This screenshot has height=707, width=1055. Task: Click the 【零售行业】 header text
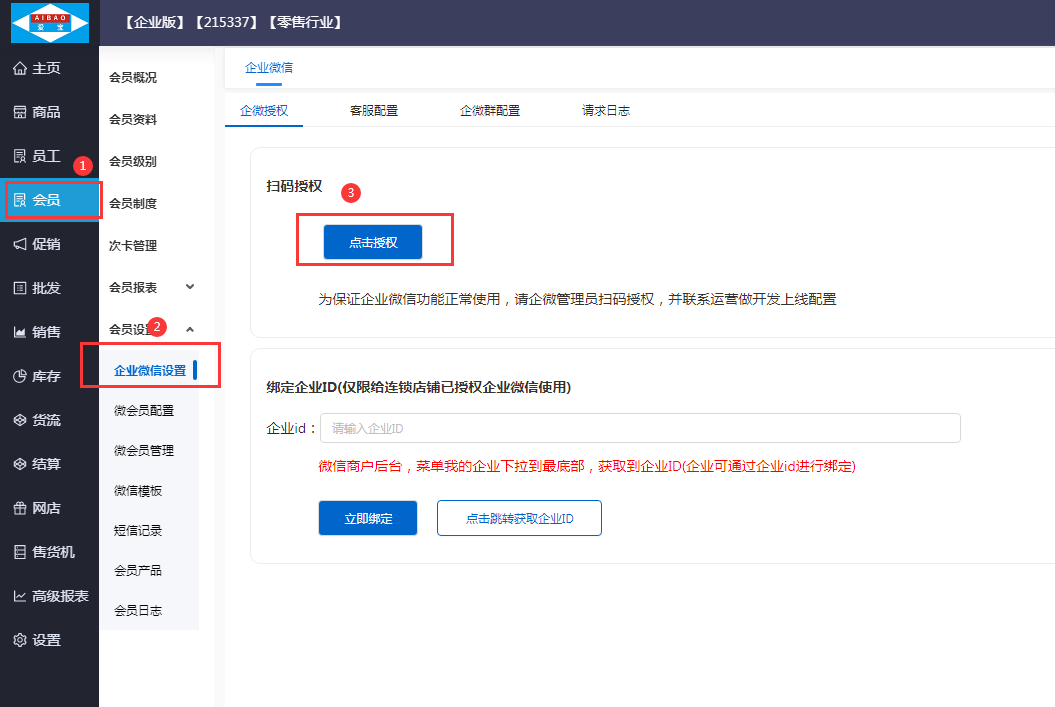click(x=305, y=22)
